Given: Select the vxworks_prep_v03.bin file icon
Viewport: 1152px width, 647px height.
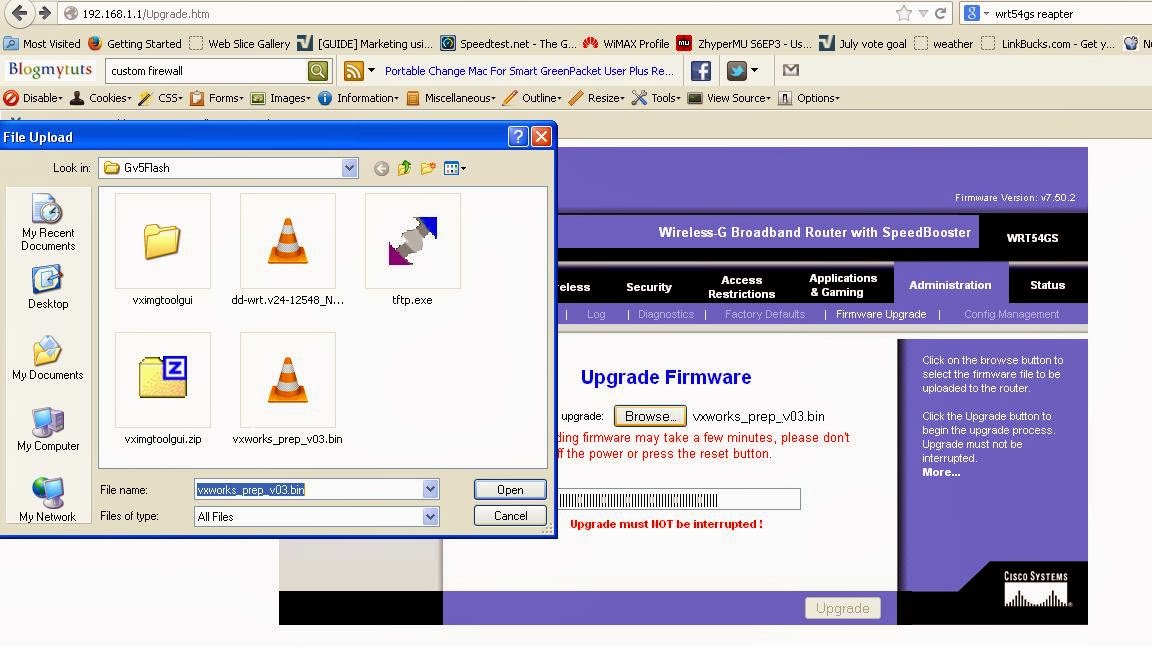Looking at the screenshot, I should 287,380.
